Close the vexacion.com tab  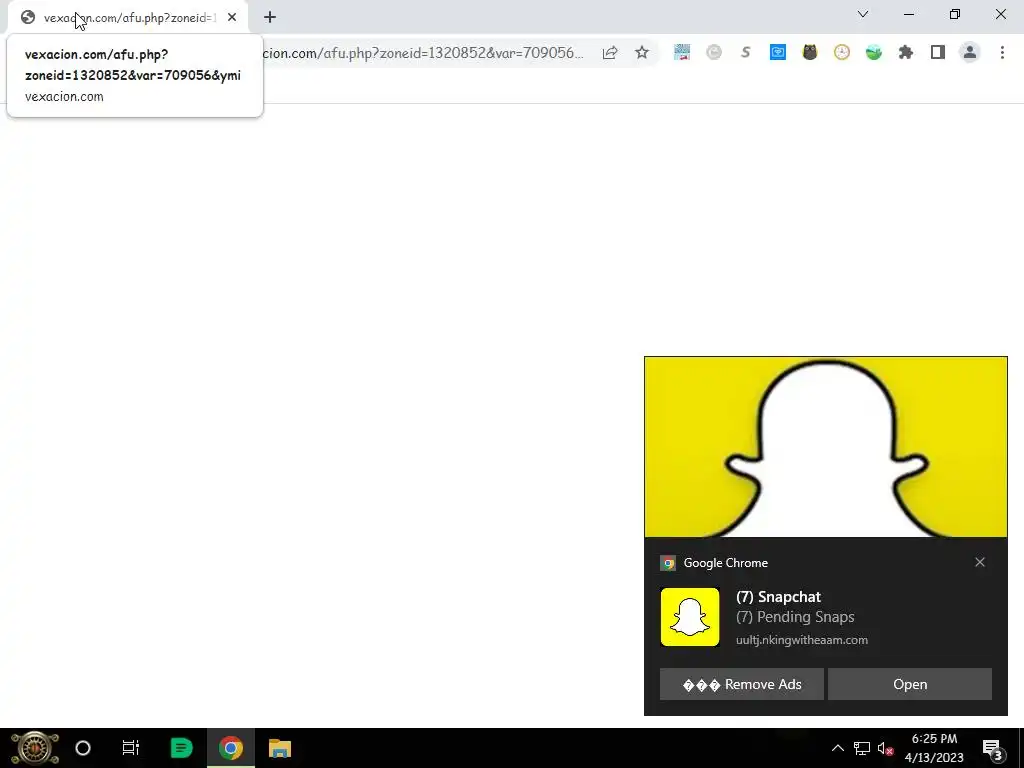(x=232, y=18)
